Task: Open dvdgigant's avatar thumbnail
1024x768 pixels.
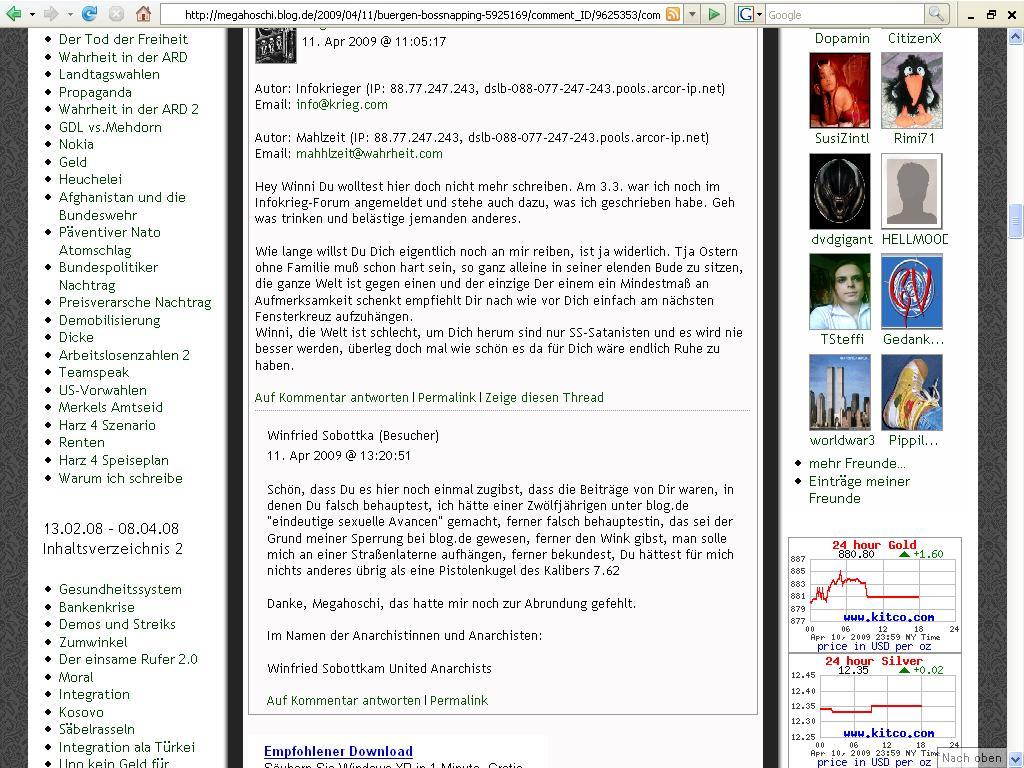Action: [839, 191]
